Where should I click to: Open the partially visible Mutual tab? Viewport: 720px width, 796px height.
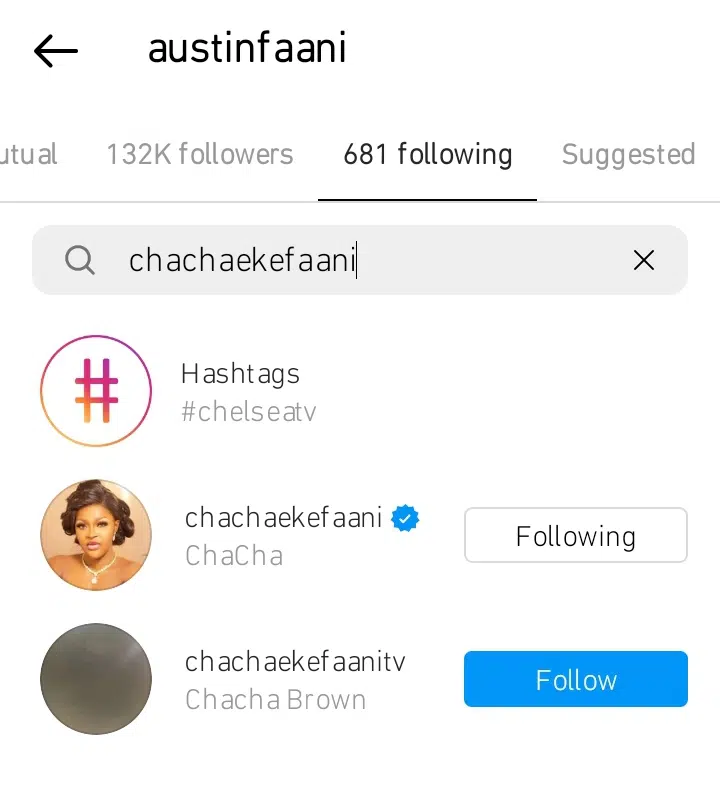point(28,154)
